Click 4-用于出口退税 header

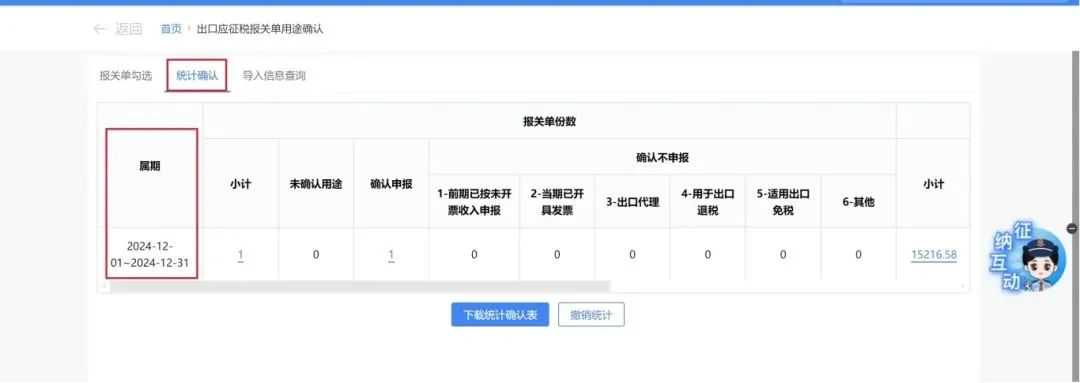(x=707, y=203)
